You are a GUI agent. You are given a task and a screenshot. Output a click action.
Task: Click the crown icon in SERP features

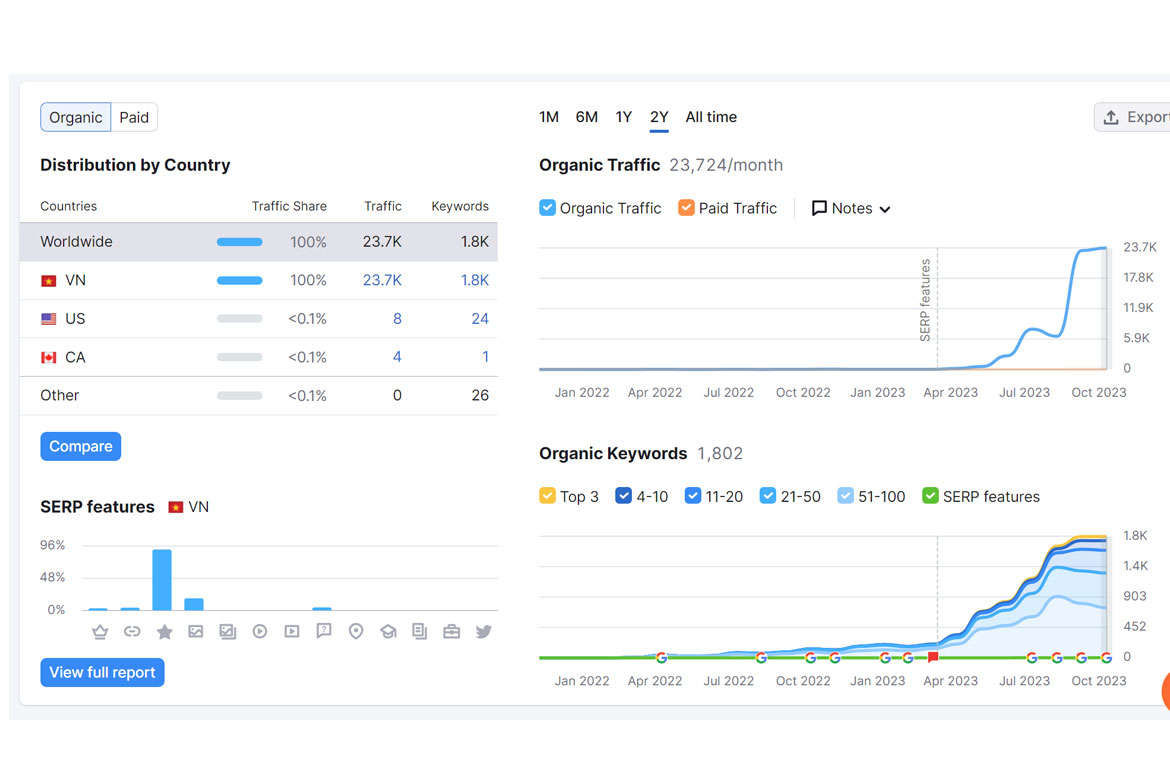(100, 632)
